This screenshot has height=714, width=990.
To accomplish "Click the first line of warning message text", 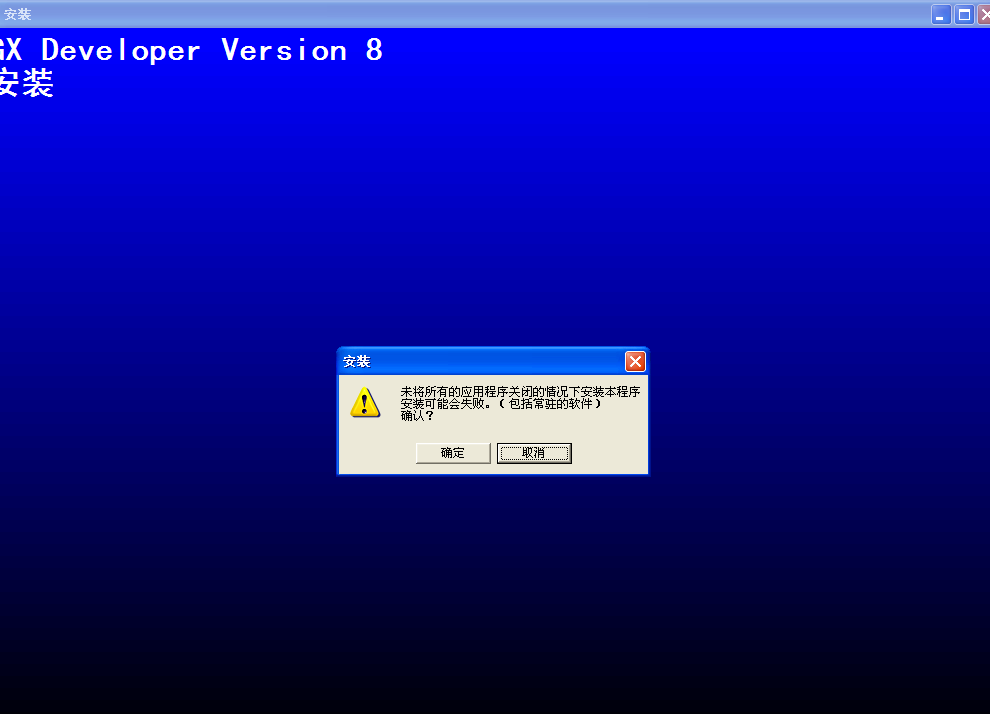I will click(519, 392).
